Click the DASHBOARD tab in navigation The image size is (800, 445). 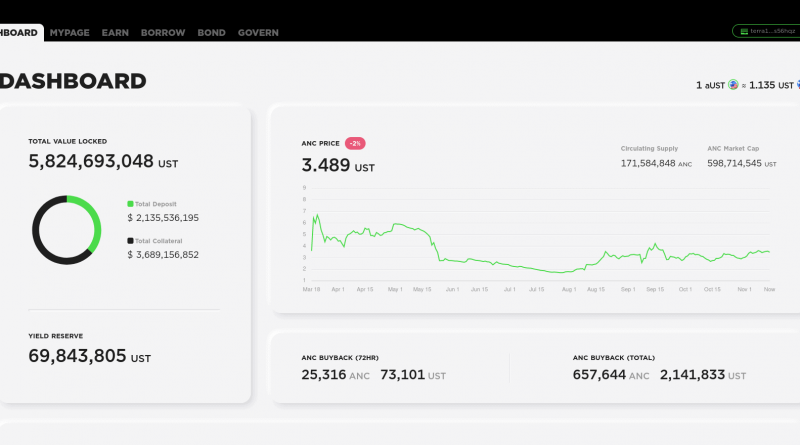point(19,33)
